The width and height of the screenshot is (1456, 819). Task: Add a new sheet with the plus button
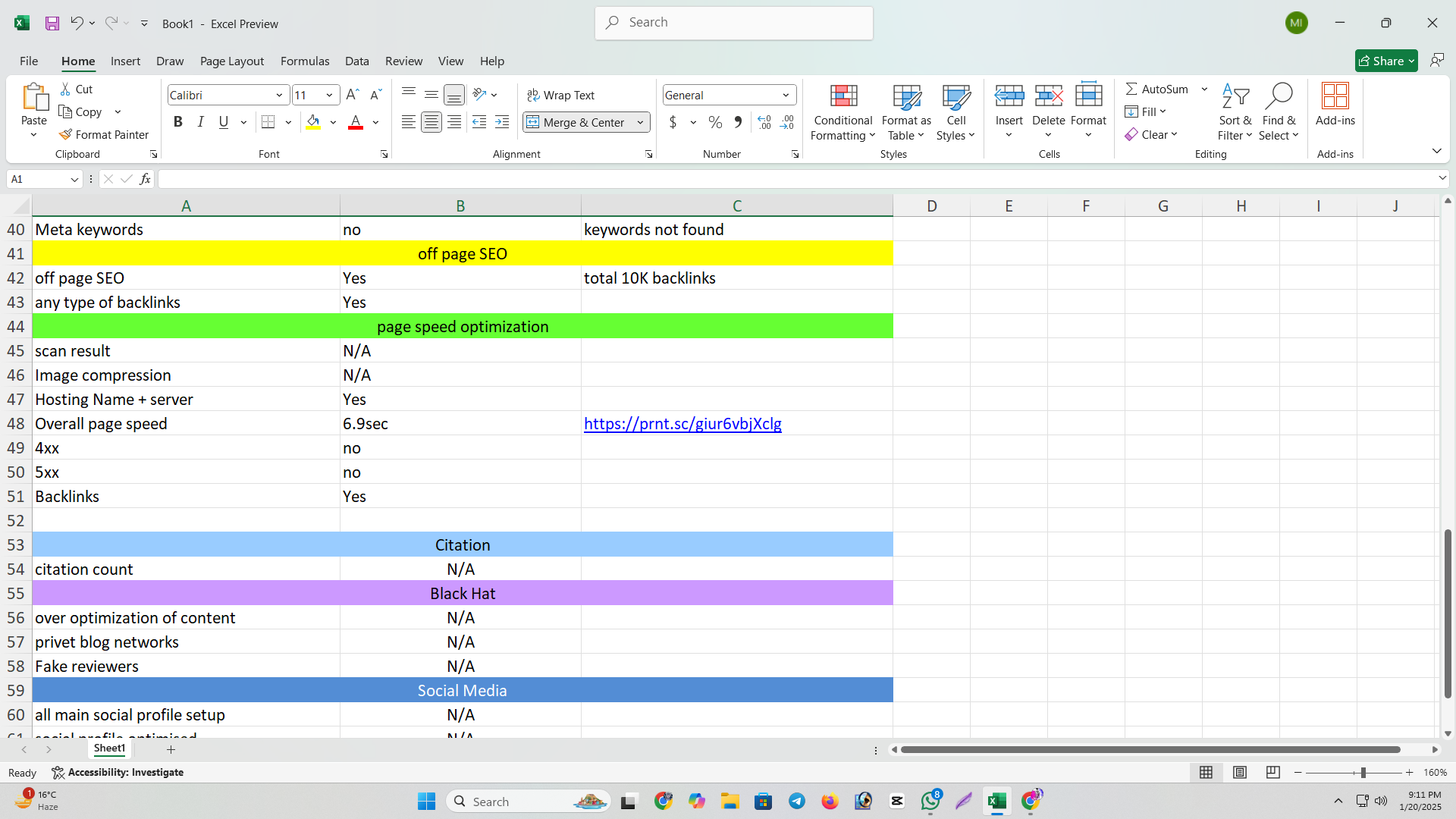click(171, 749)
